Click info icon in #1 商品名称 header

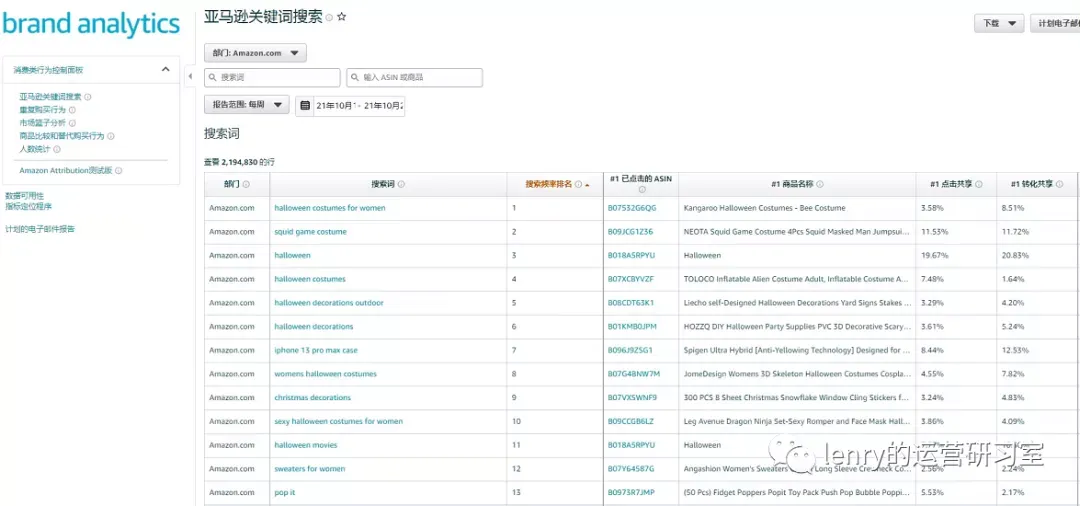[820, 185]
